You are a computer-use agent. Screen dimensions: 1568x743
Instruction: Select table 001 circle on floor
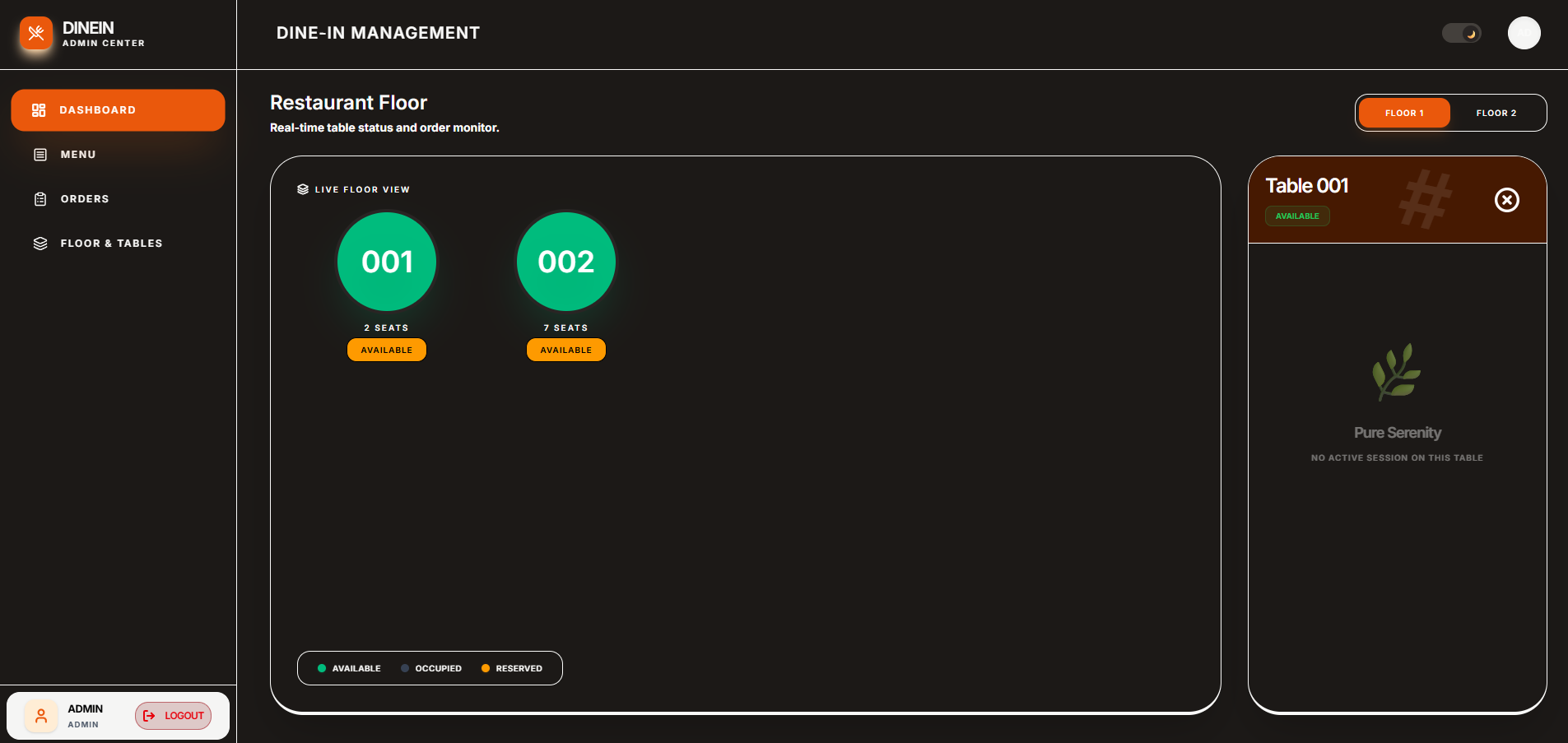[387, 262]
